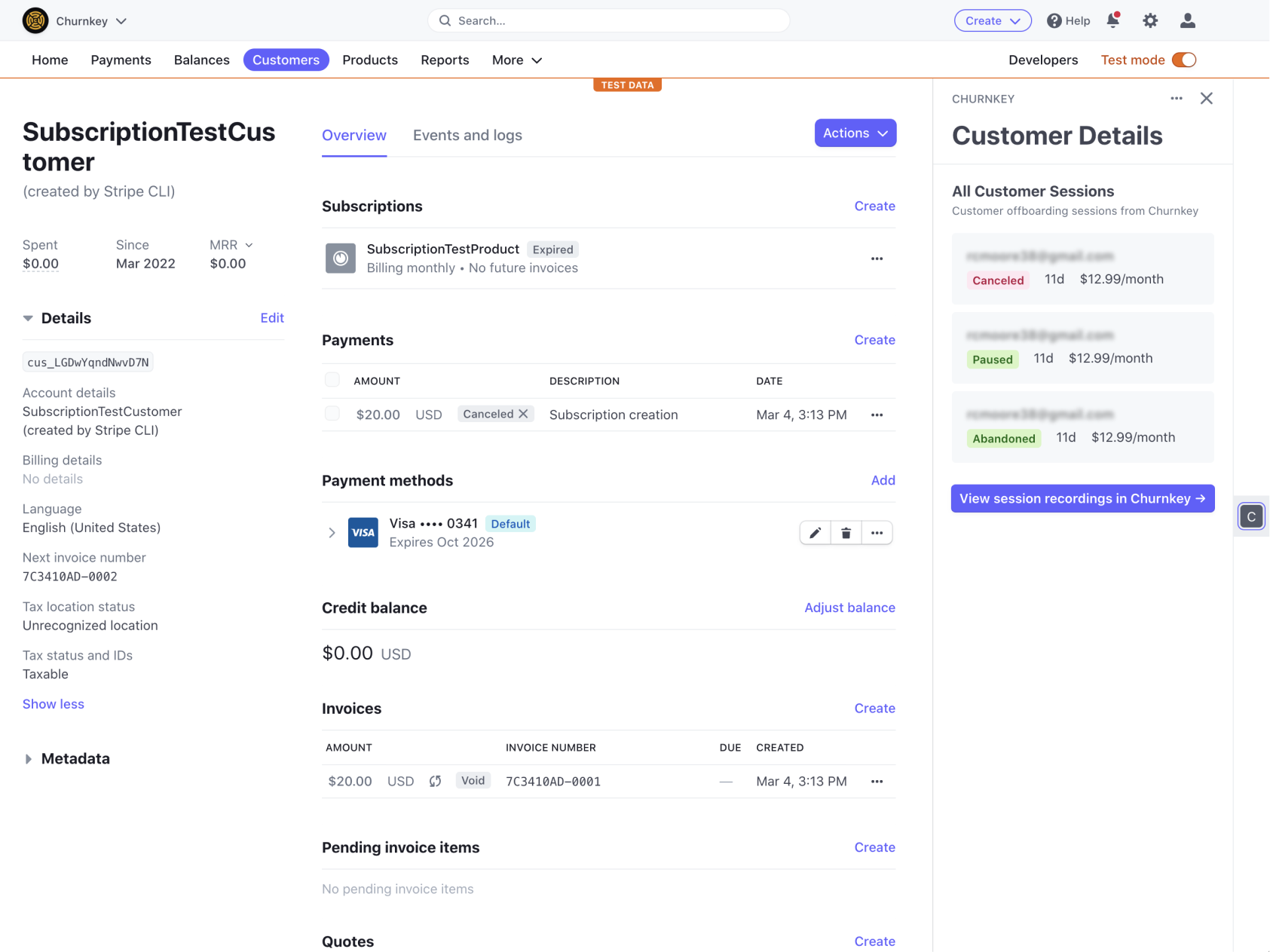Edit the Visa payment method pencil icon
Screen dimensions: 1270x952
tap(815, 532)
